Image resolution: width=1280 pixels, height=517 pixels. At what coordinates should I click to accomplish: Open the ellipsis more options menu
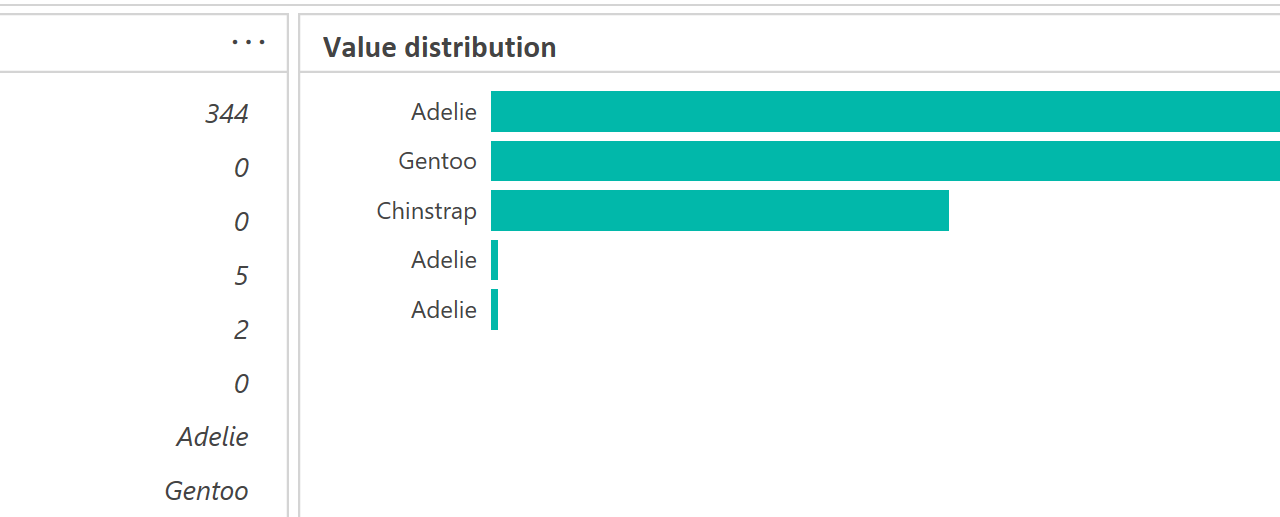click(x=248, y=43)
